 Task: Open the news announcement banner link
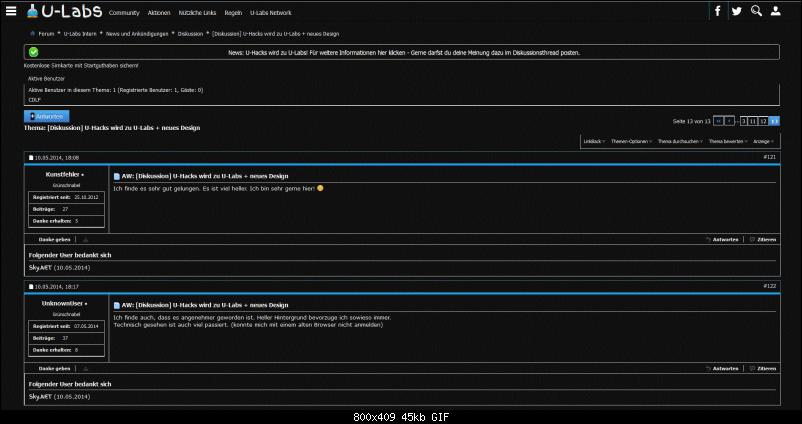point(404,53)
